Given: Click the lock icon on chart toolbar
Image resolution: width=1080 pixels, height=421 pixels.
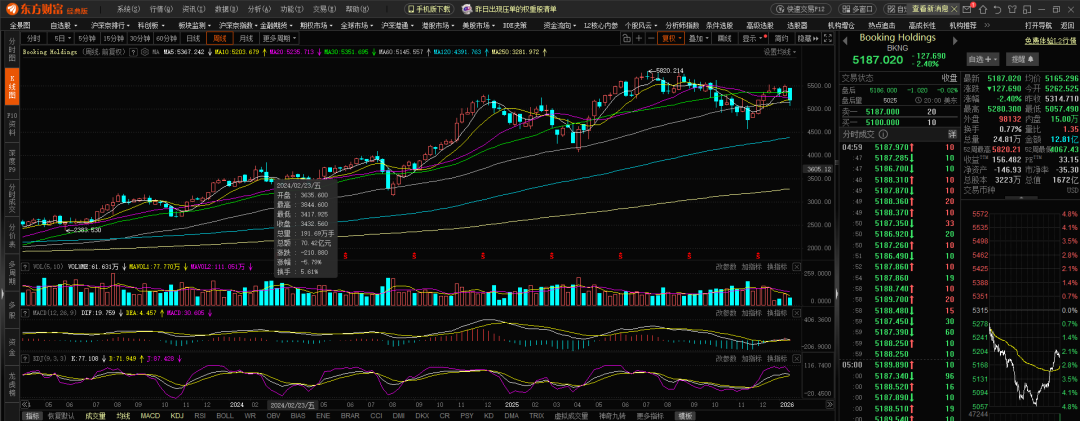Looking at the screenshot, I should 627,39.
